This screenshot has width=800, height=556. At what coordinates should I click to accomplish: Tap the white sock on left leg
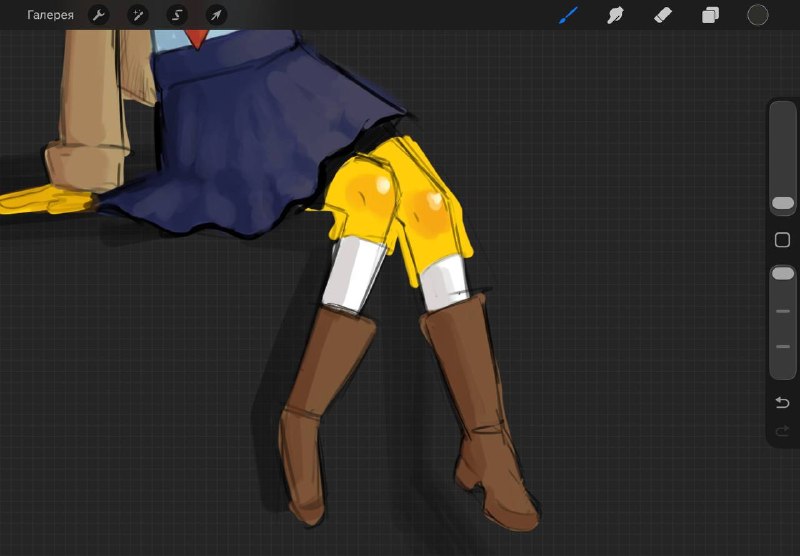(352, 275)
